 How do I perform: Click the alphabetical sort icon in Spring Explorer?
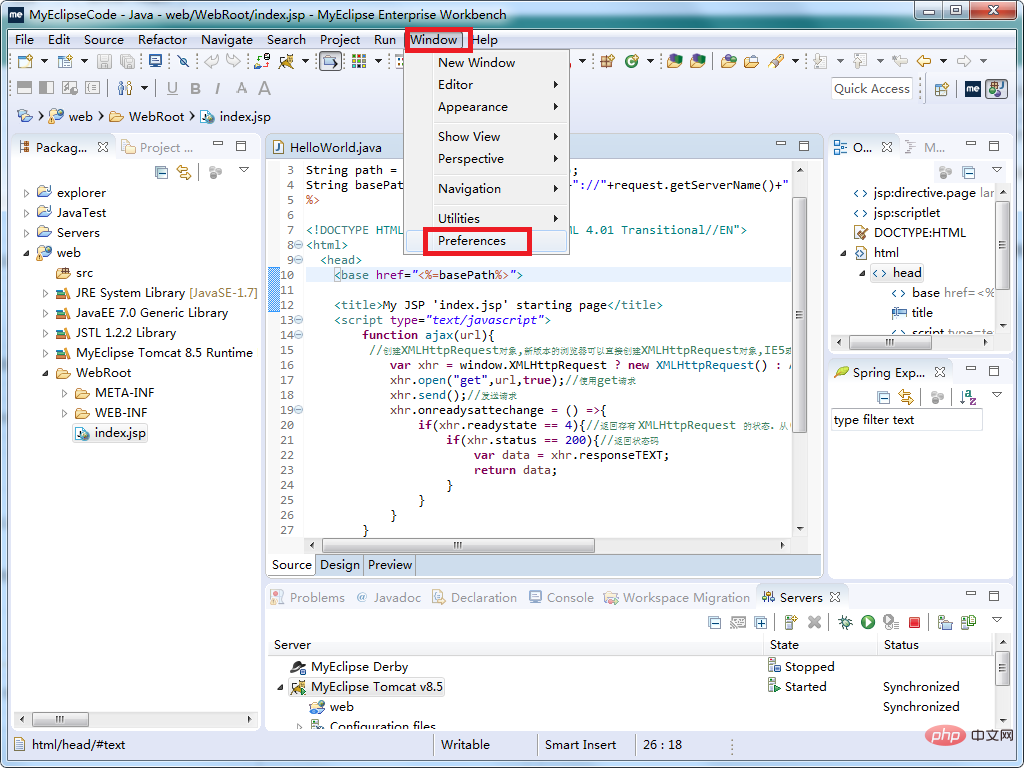[968, 396]
